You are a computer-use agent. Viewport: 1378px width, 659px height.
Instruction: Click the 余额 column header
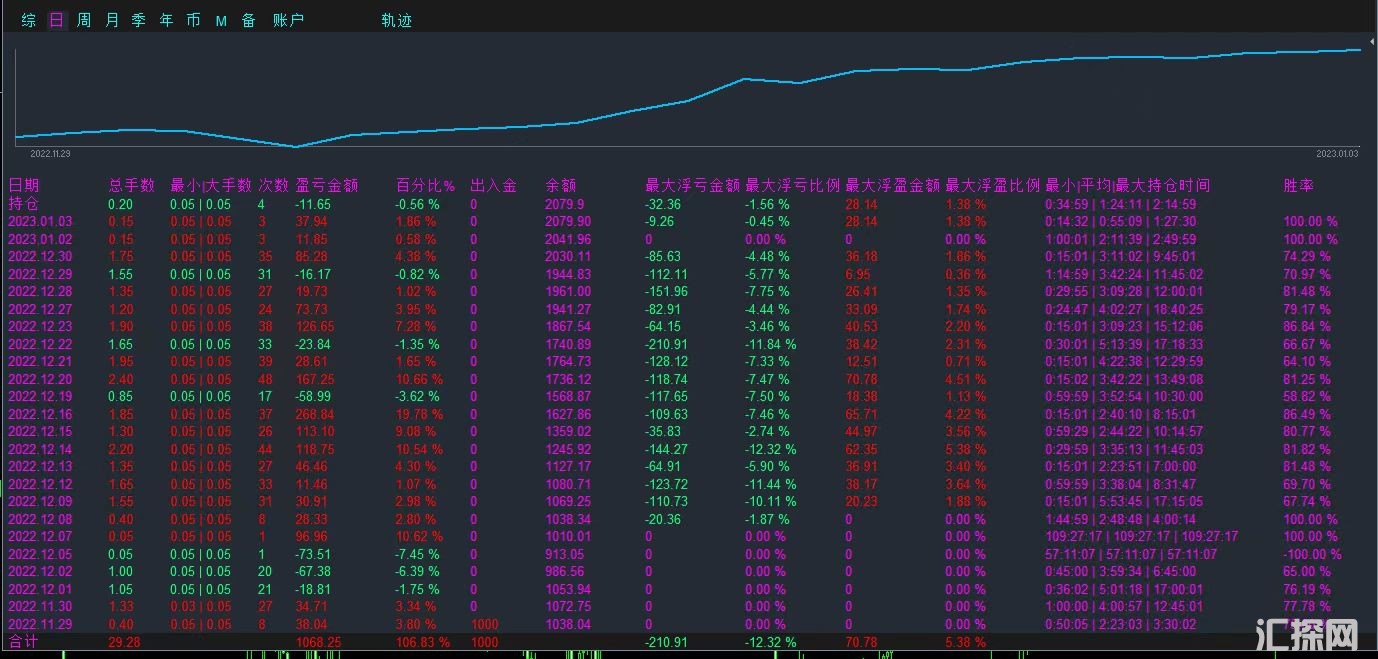click(560, 185)
